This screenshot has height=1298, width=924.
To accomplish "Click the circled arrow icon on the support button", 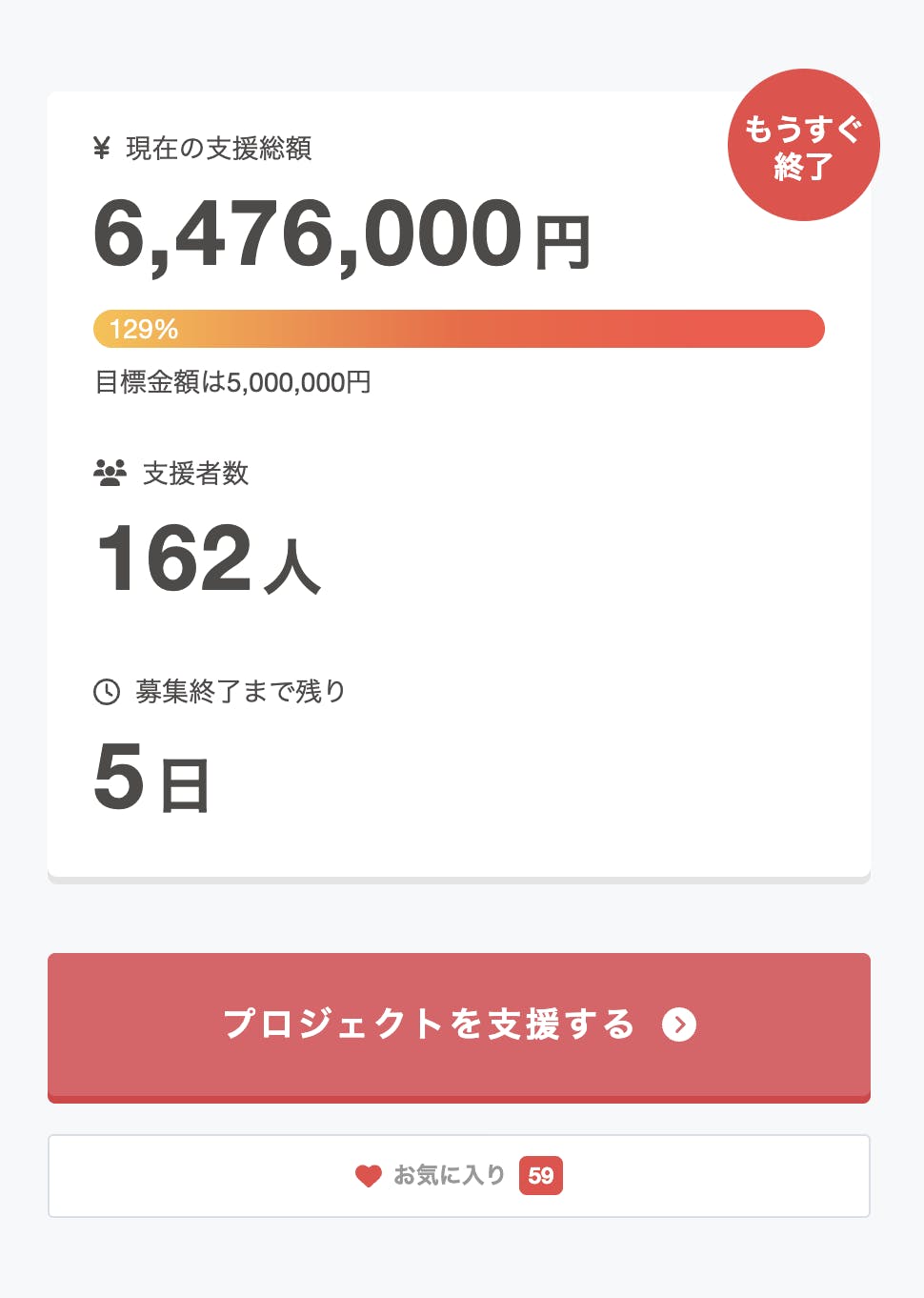I will pyautogui.click(x=679, y=1024).
